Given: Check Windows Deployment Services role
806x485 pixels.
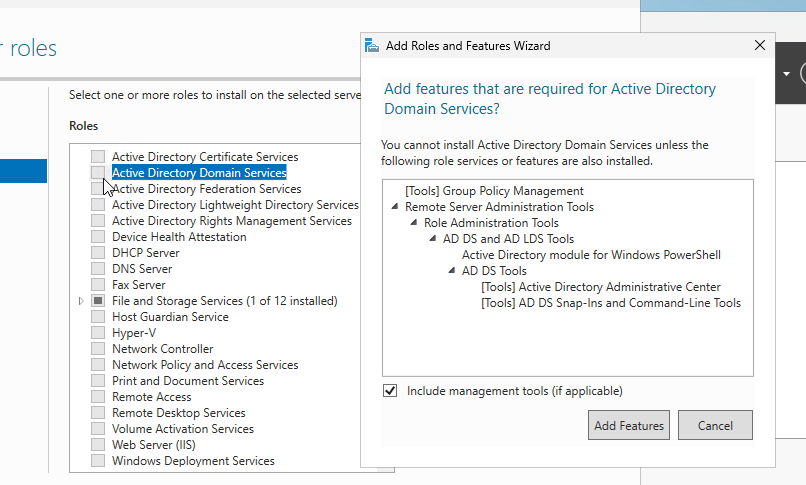Looking at the screenshot, I should click(x=98, y=460).
